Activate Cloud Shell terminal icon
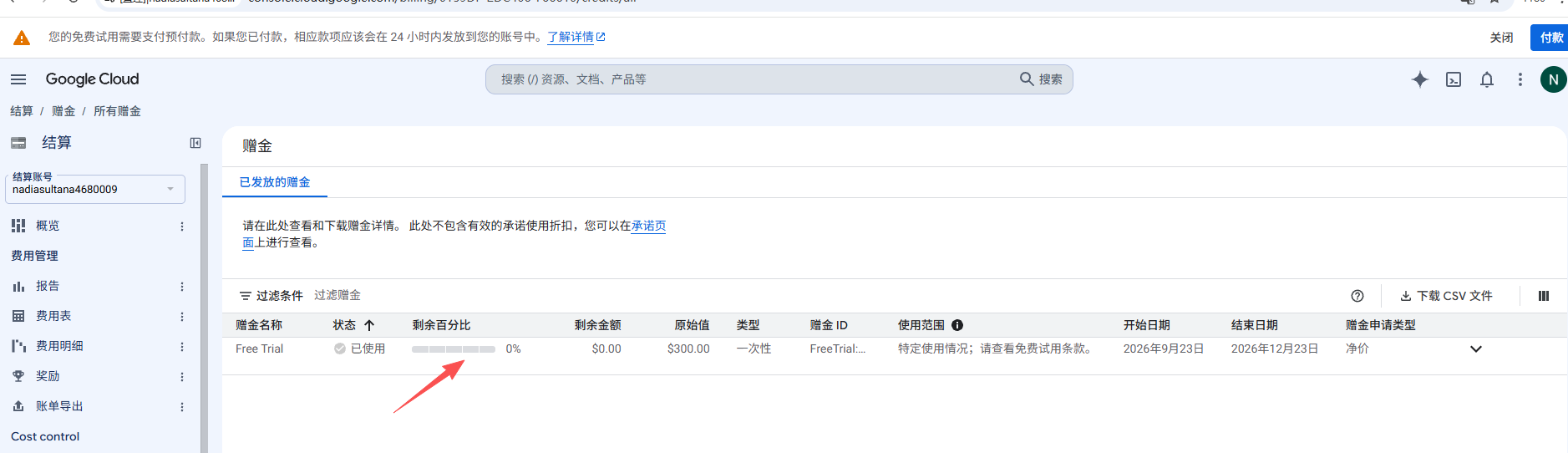This screenshot has width=1568, height=453. point(1454,79)
